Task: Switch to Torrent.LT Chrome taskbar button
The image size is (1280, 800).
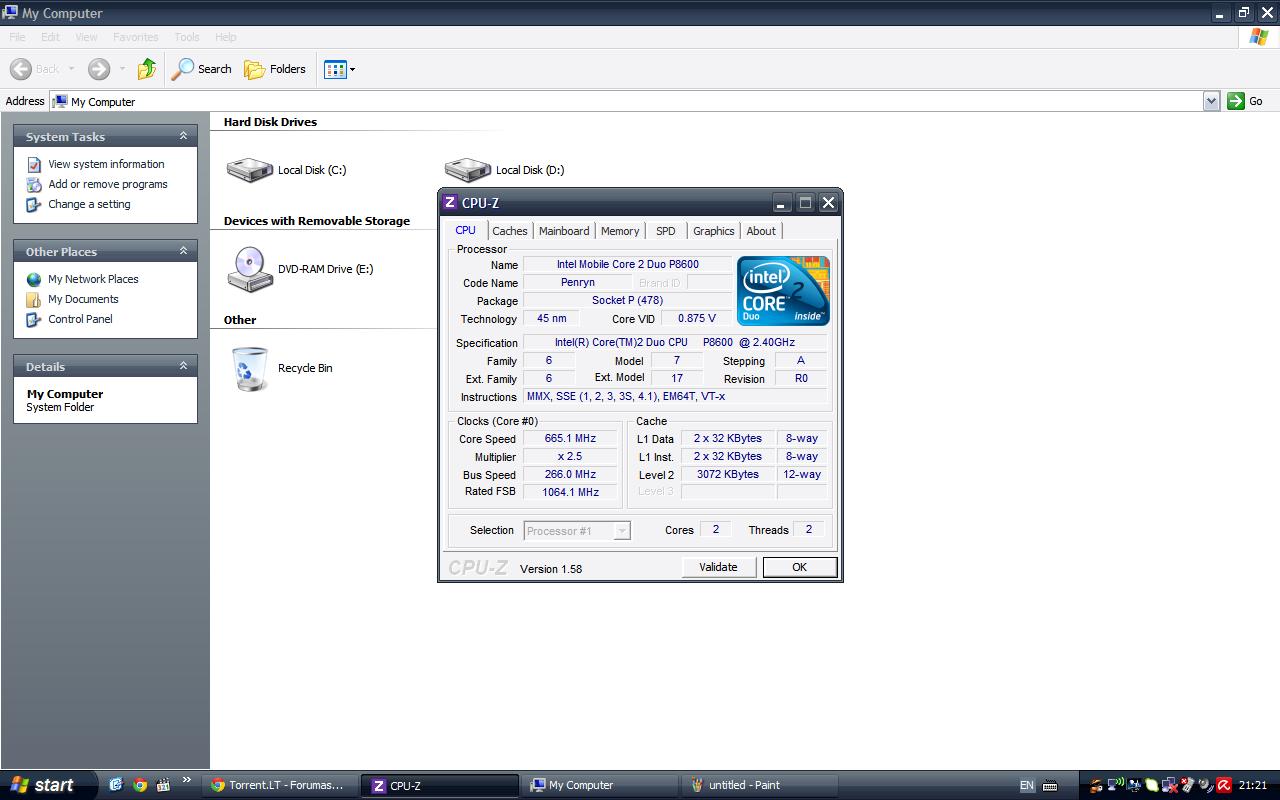Action: [x=281, y=785]
